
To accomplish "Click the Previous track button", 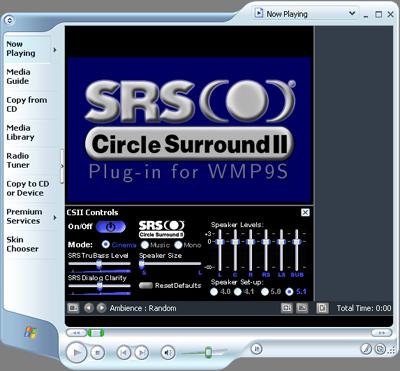I will (x=124, y=352).
